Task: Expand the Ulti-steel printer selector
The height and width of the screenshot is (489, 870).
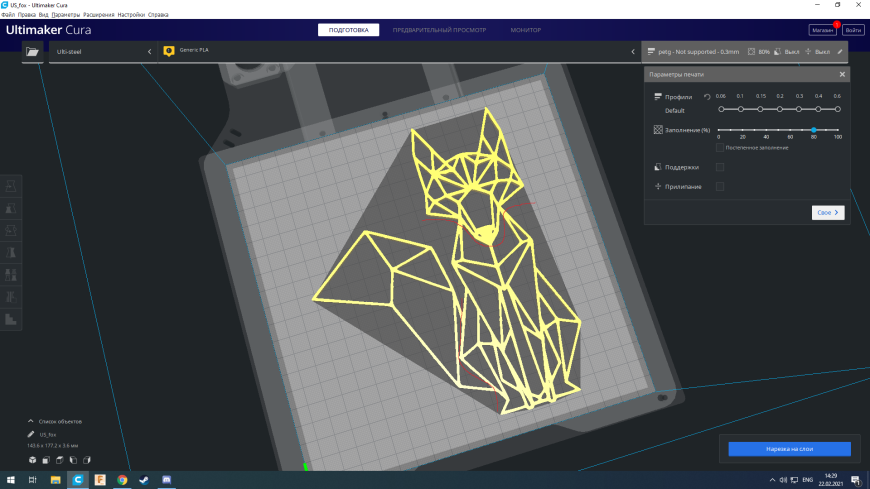Action: click(x=103, y=52)
